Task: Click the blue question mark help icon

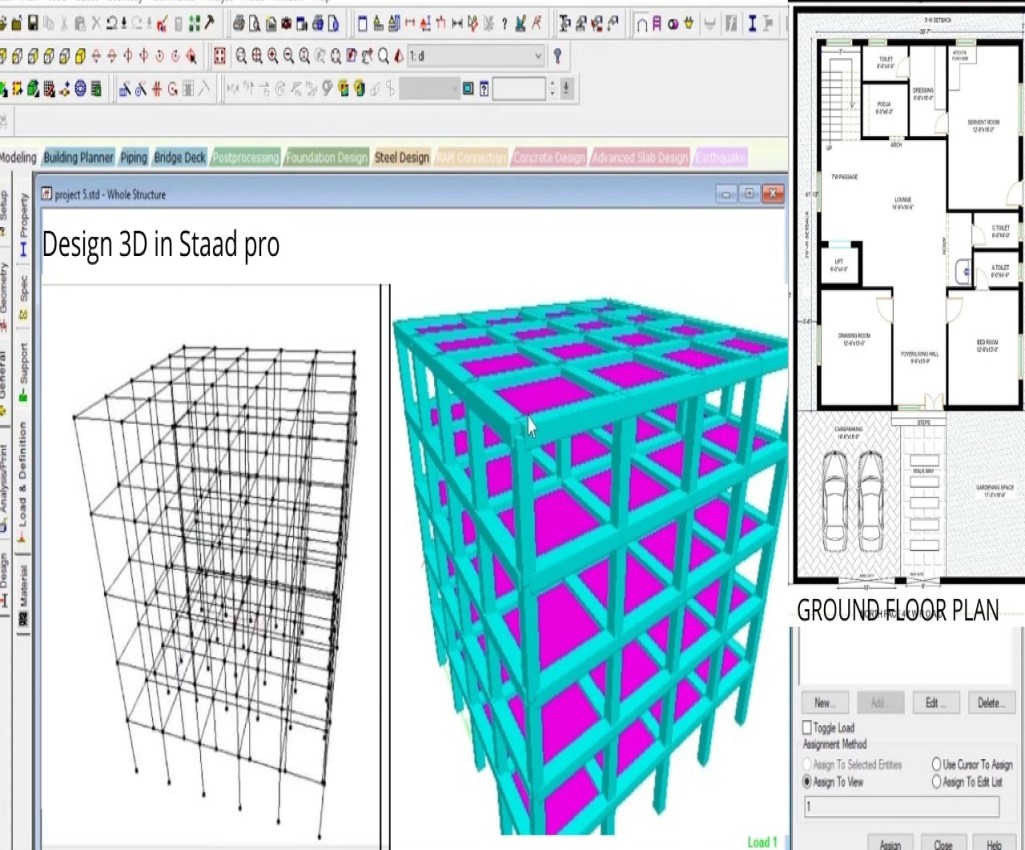Action: point(557,56)
